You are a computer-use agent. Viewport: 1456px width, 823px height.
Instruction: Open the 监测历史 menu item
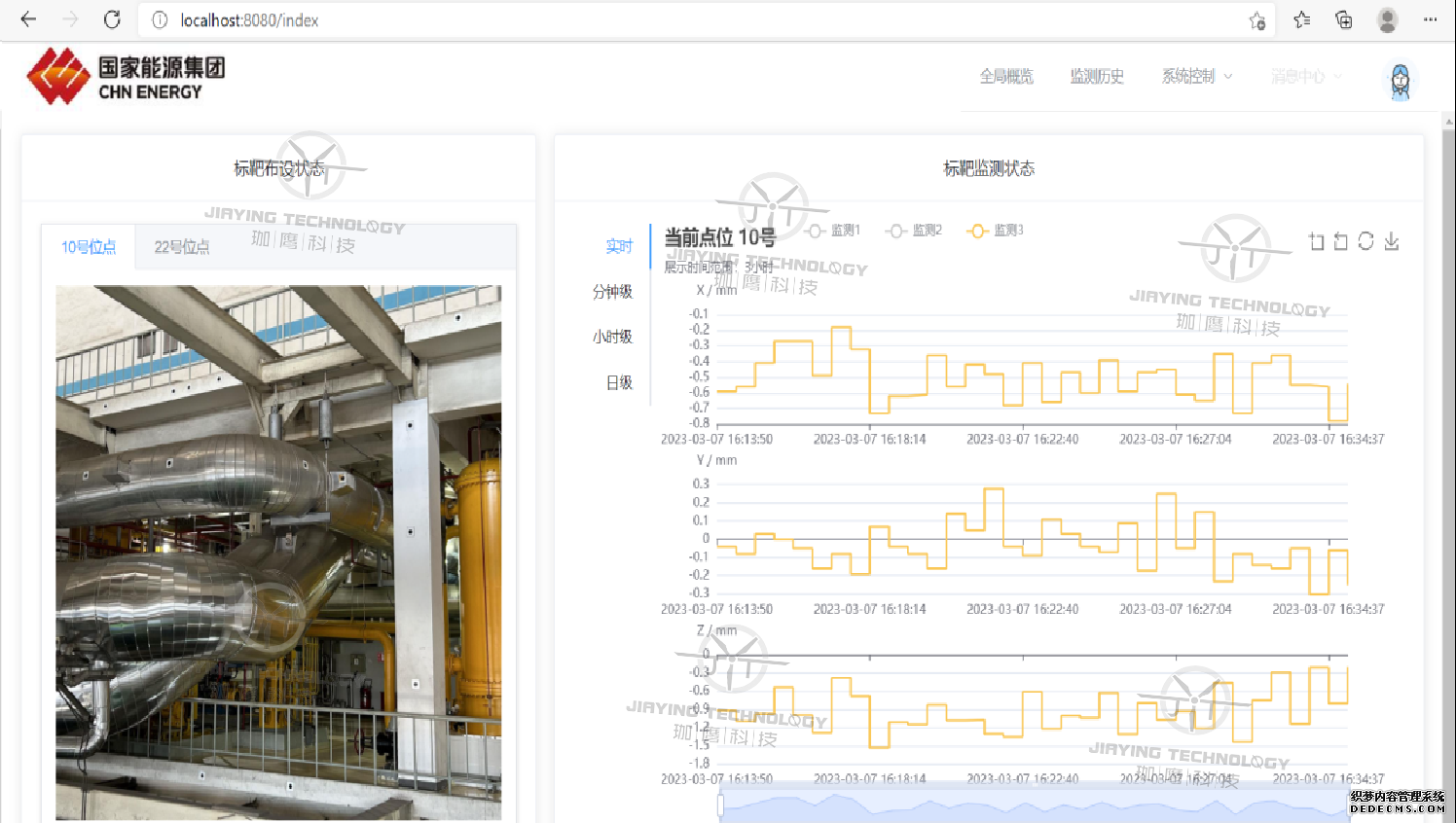1097,76
